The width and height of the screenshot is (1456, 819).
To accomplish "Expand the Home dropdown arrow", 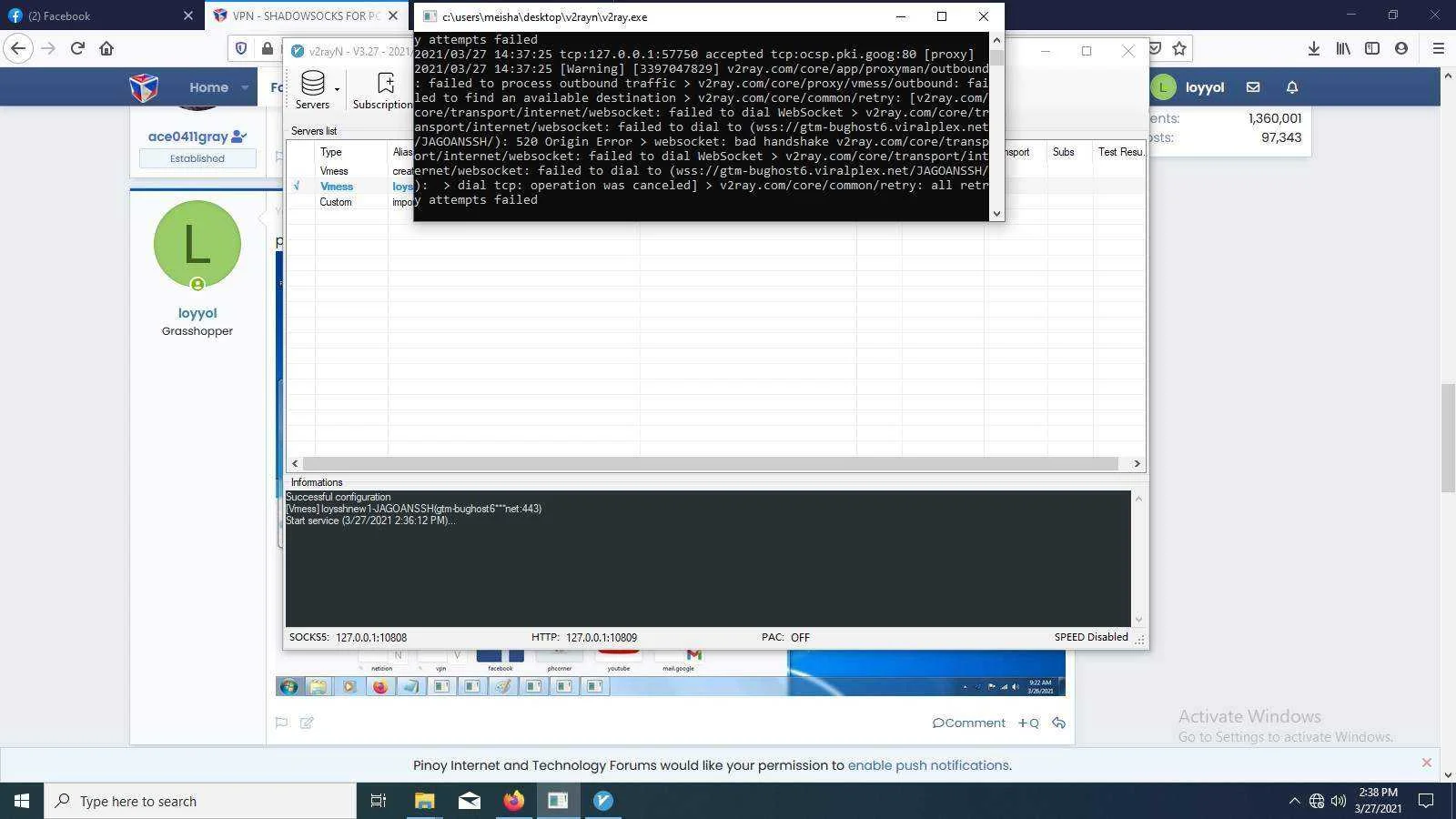I will 245,87.
